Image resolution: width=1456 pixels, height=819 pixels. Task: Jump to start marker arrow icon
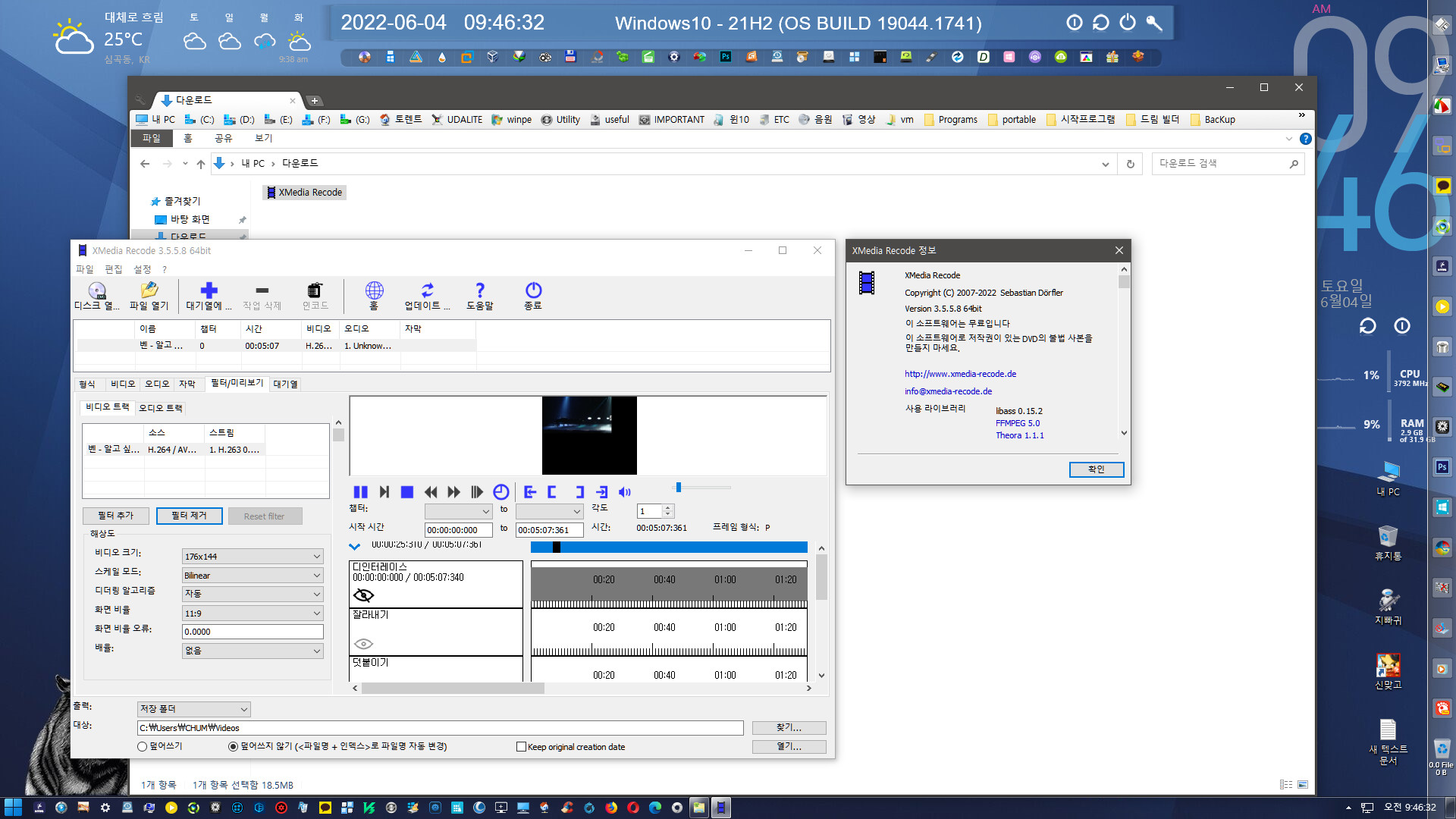530,492
